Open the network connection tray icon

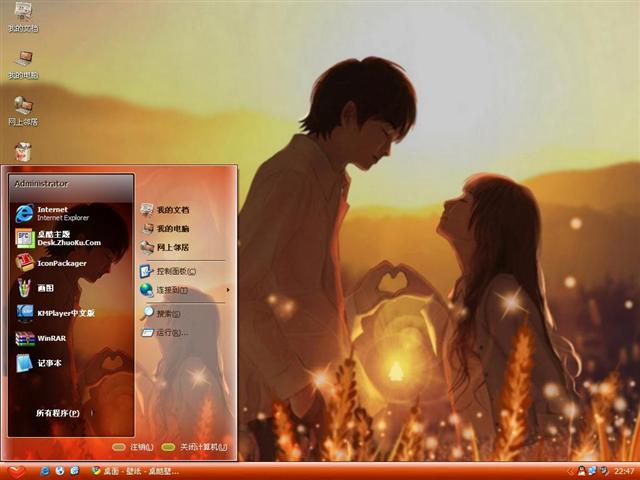point(592,471)
